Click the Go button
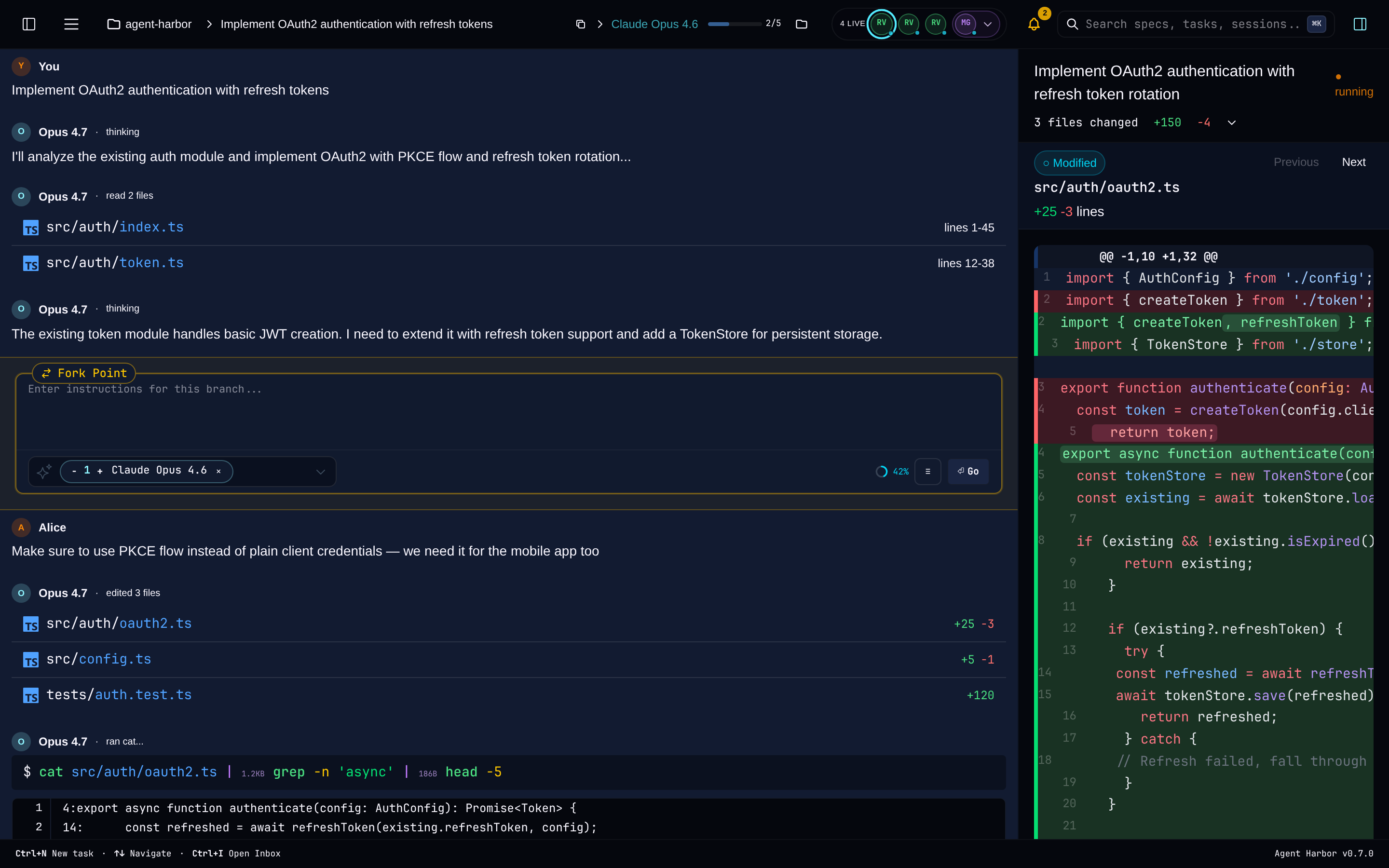This screenshot has width=1389, height=868. click(x=968, y=471)
